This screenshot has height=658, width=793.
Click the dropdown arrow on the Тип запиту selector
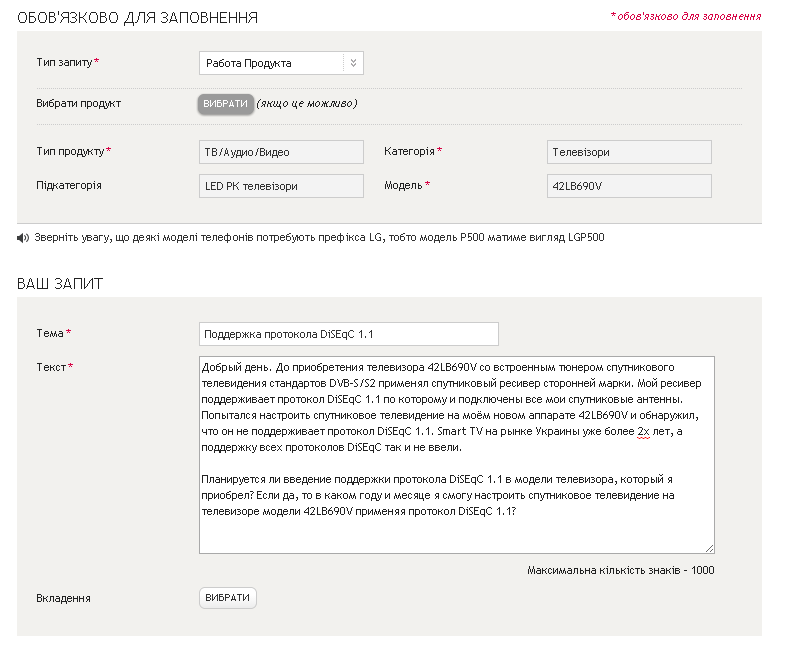[x=352, y=63]
